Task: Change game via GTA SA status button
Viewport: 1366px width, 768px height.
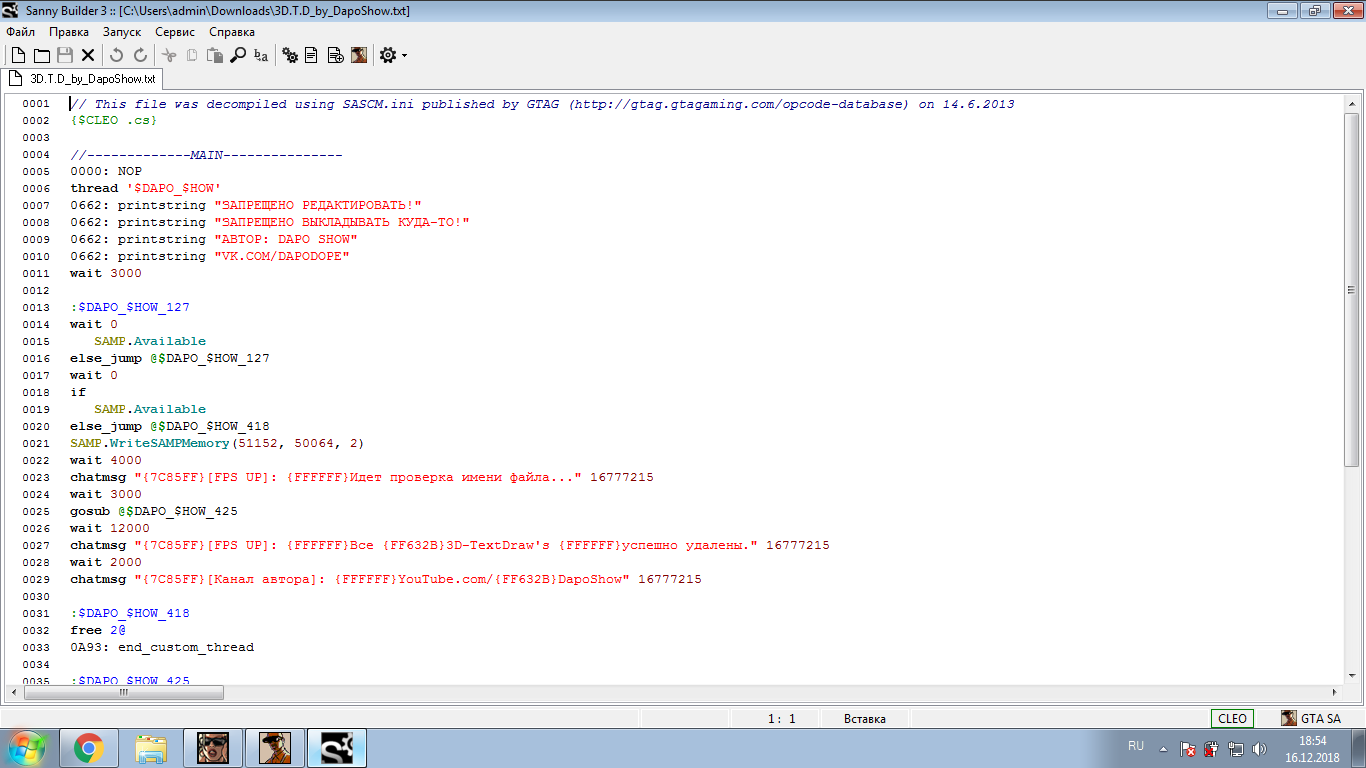Action: click(x=1311, y=718)
